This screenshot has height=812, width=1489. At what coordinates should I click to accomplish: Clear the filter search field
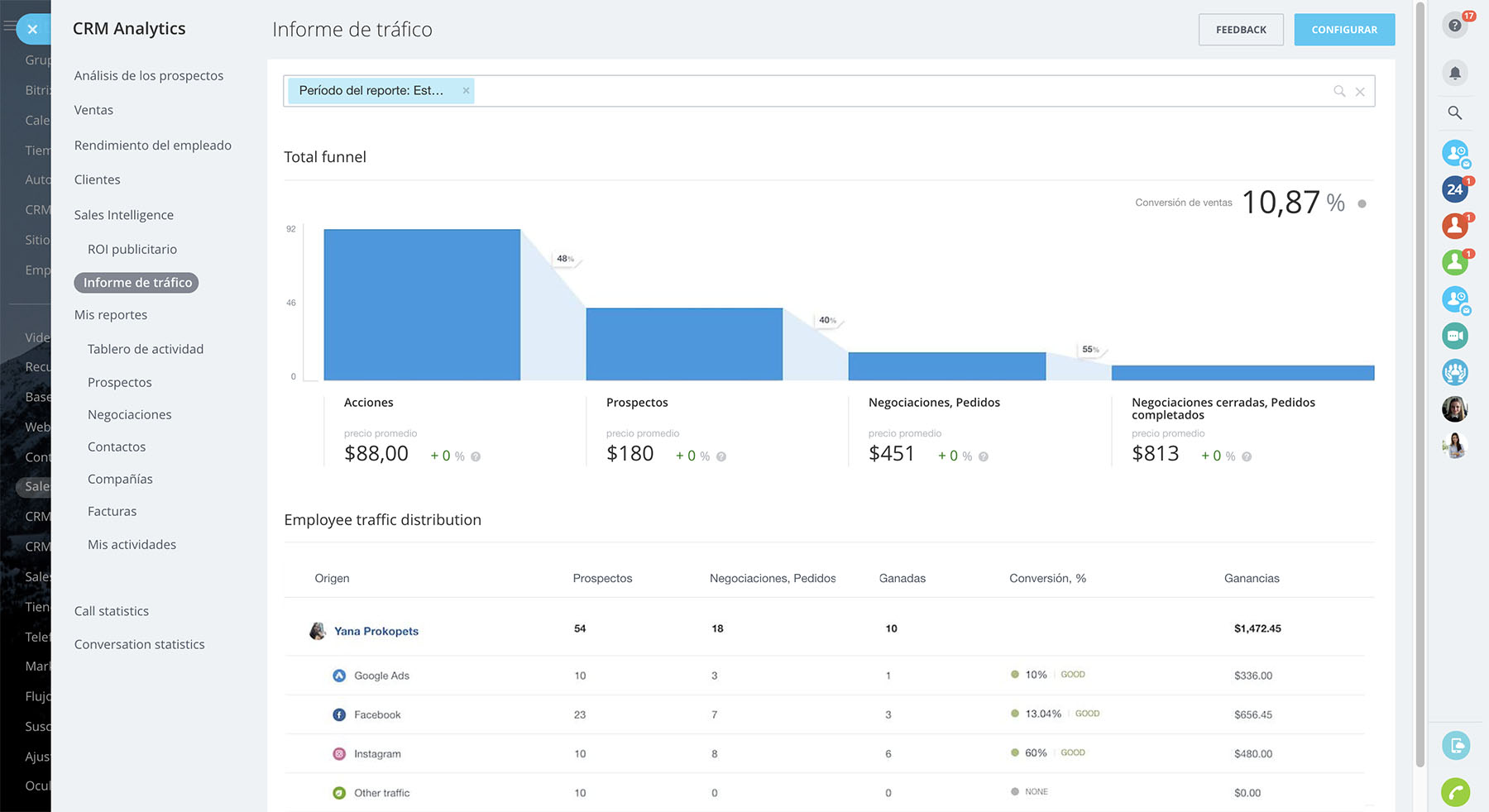pyautogui.click(x=1360, y=92)
